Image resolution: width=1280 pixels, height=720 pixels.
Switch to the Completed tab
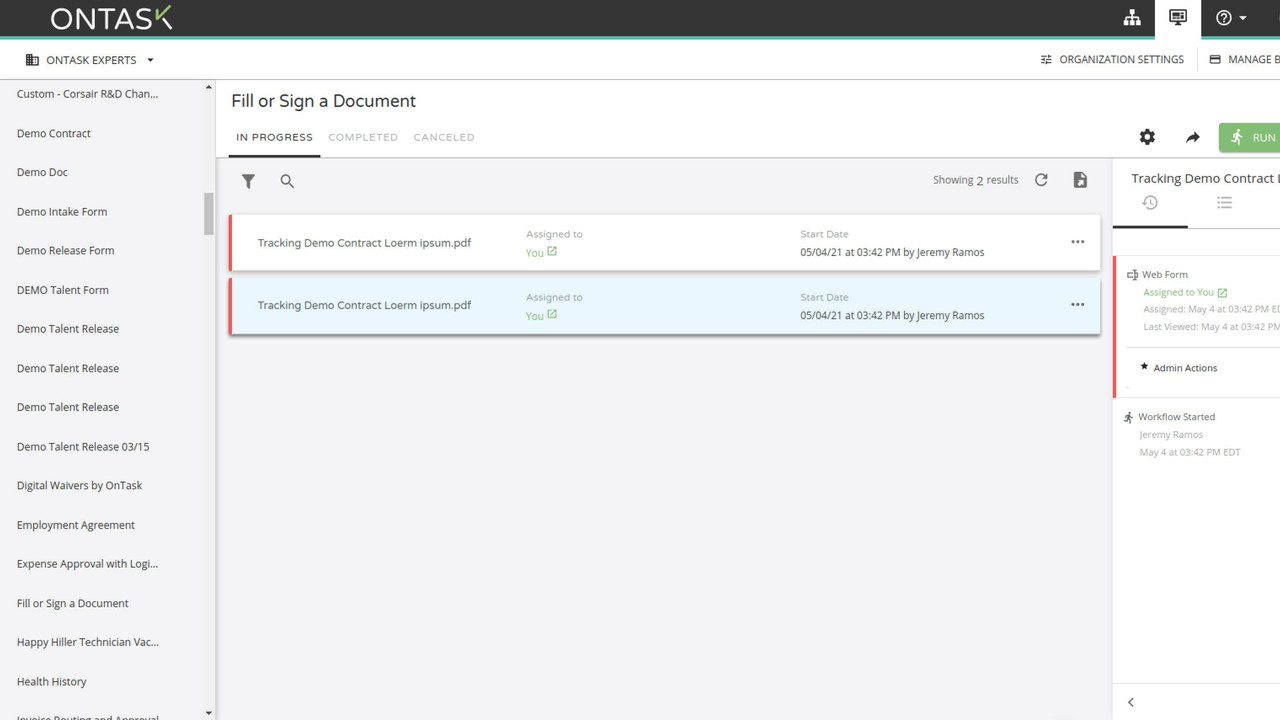coord(363,137)
